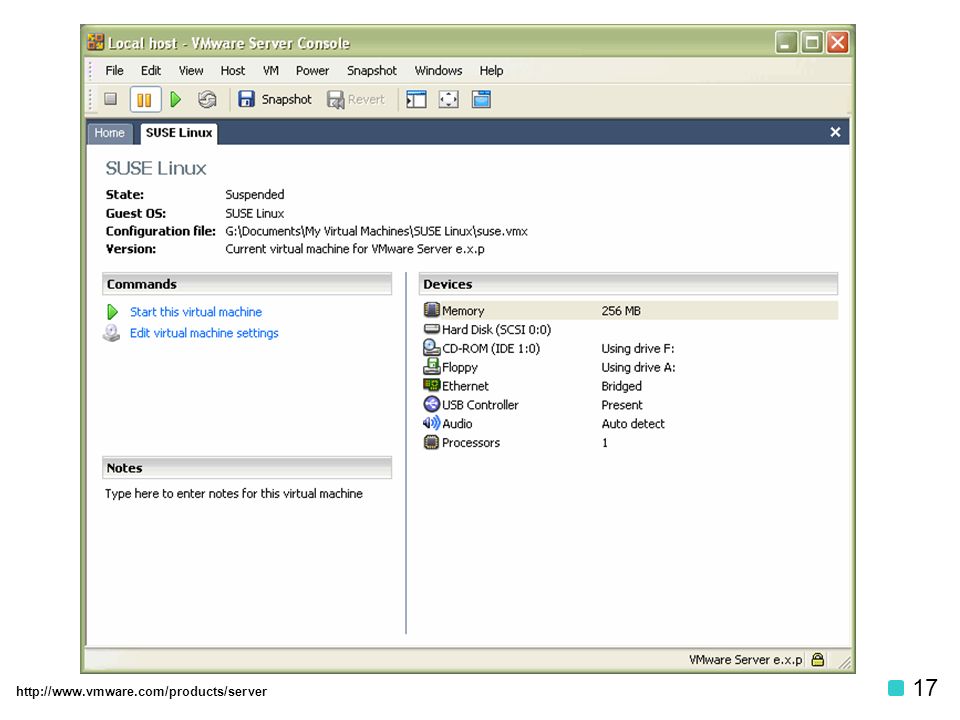Switch to full screen mode icon
The image size is (960, 720).
449,99
